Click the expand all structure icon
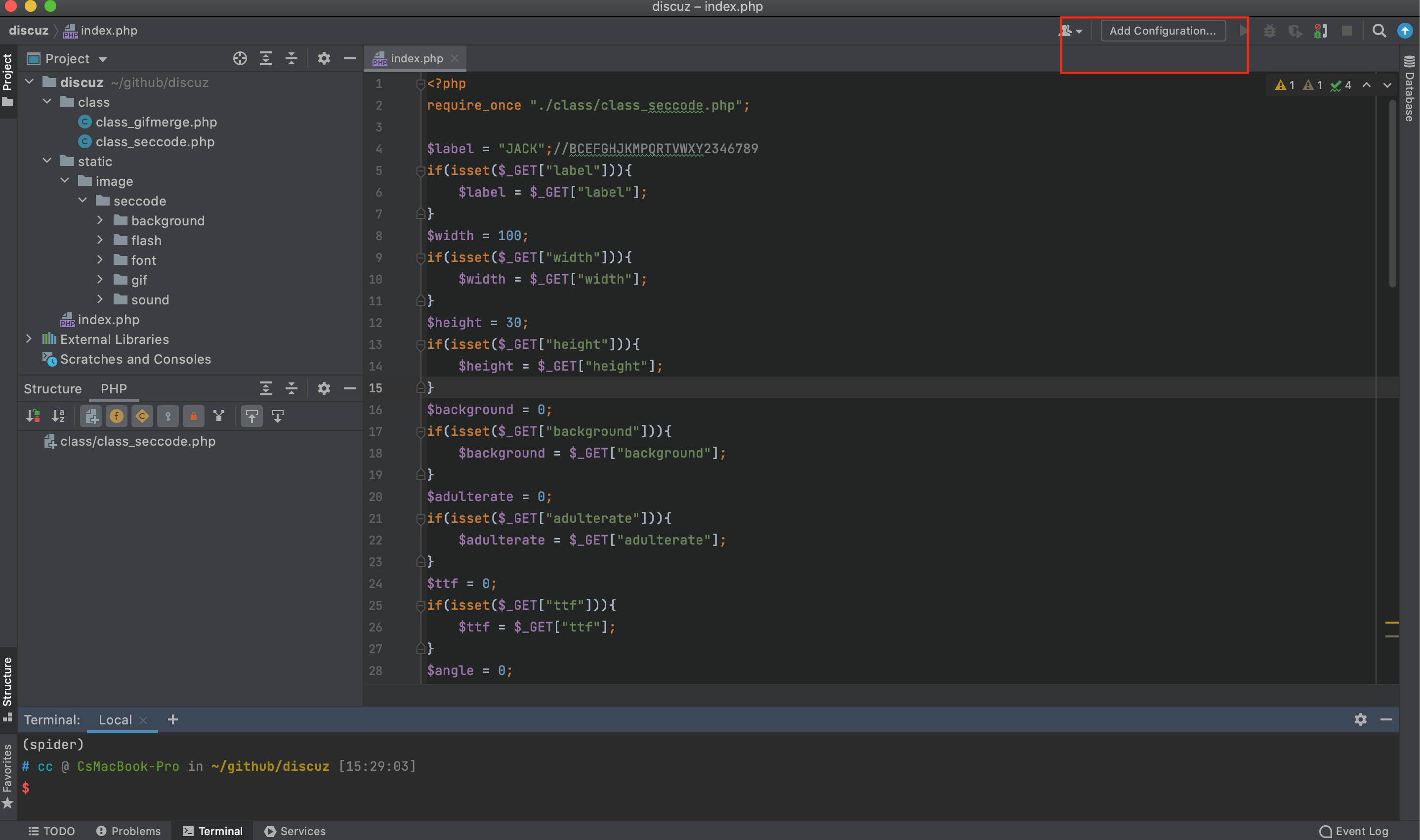1420x840 pixels. click(265, 387)
